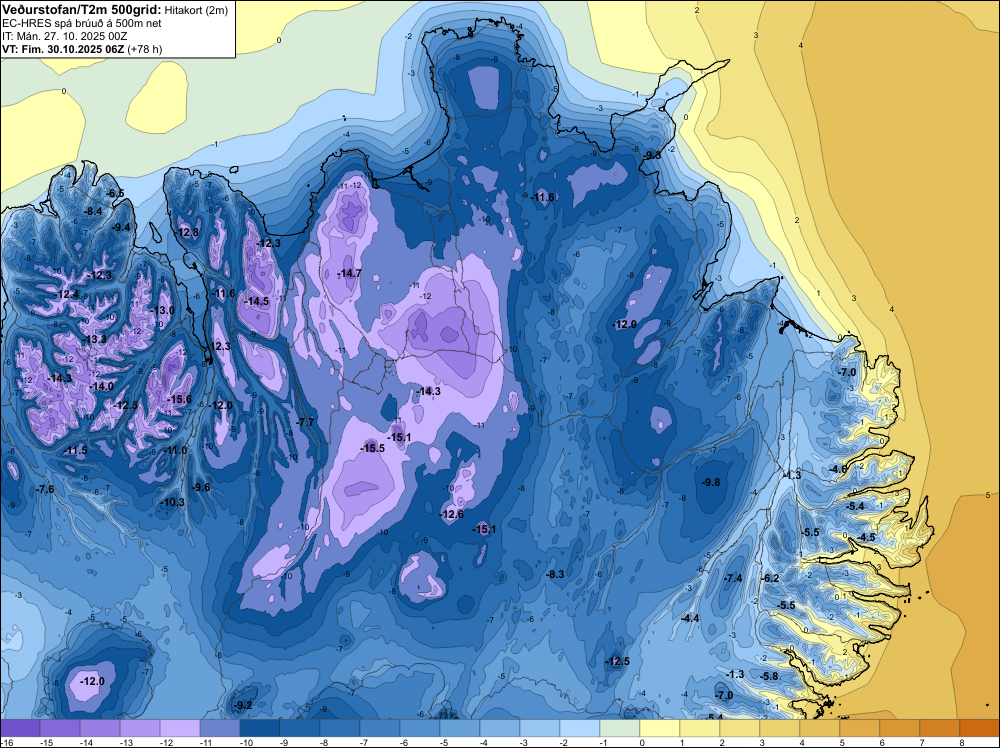Click the -14.5 temperature label
The width and height of the screenshot is (1000, 748).
pos(257,301)
